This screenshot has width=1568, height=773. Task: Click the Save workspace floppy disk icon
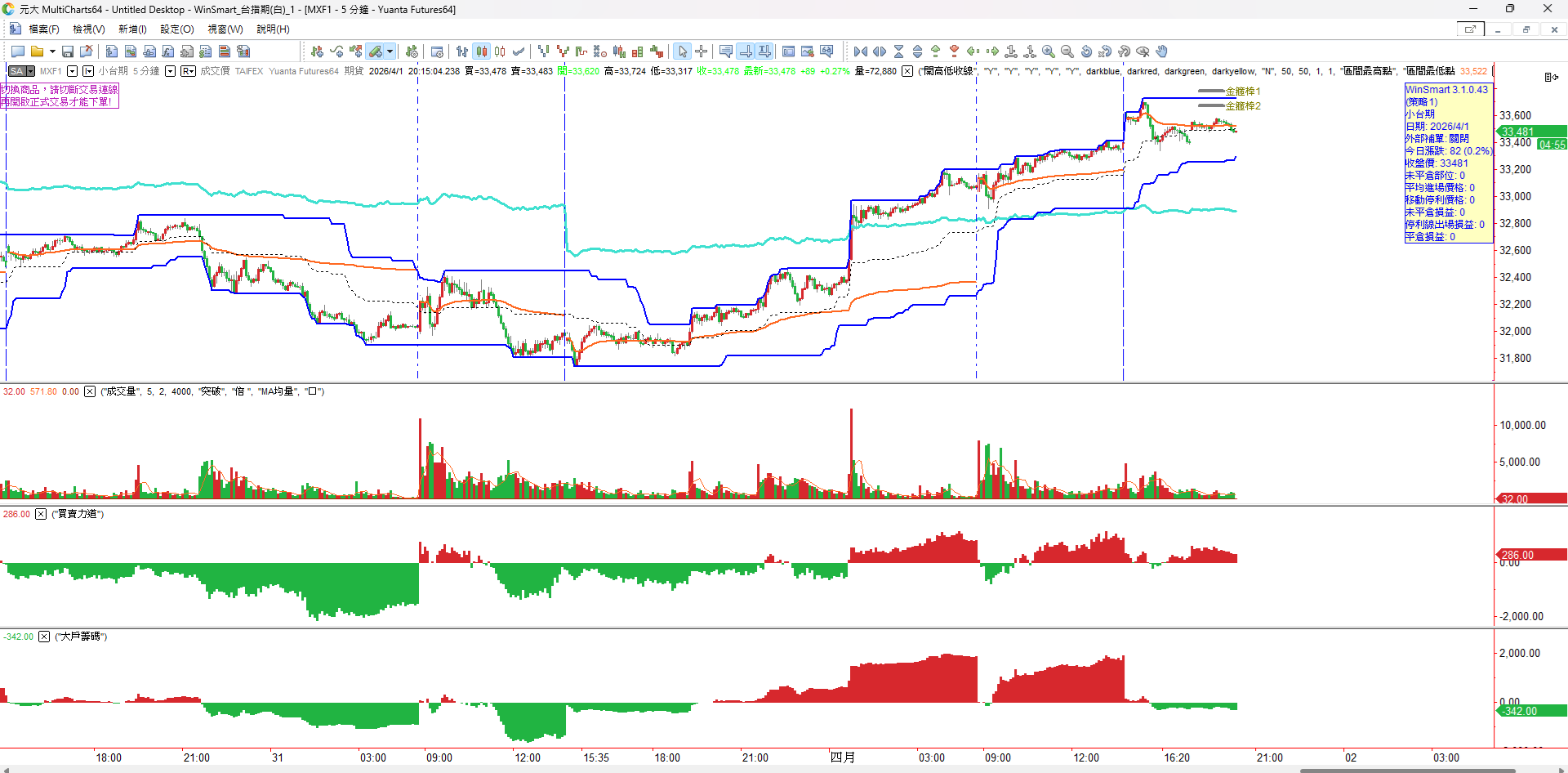click(x=68, y=51)
